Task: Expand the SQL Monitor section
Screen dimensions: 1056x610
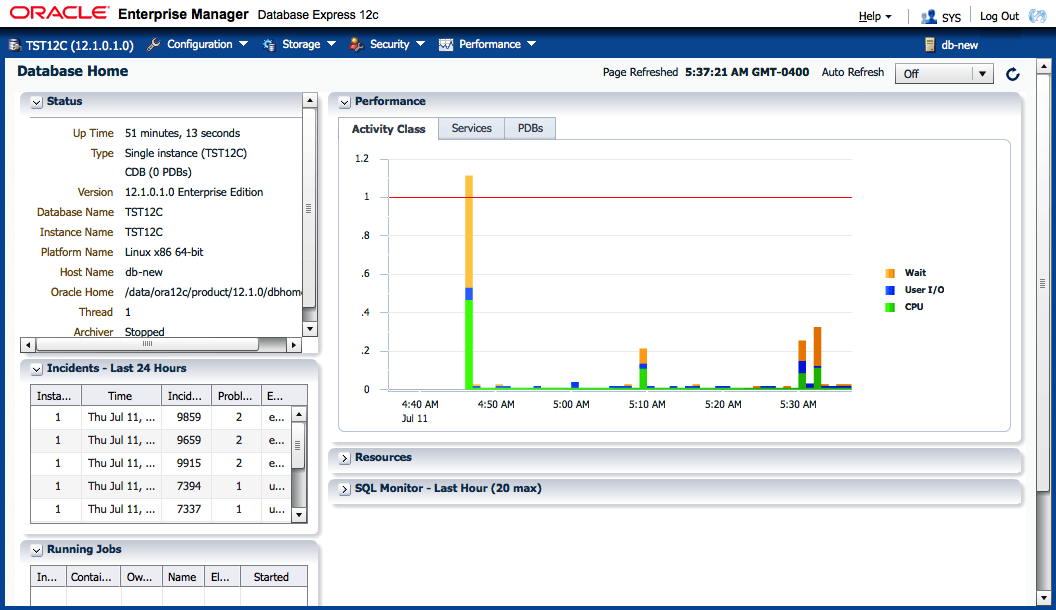Action: [x=345, y=489]
